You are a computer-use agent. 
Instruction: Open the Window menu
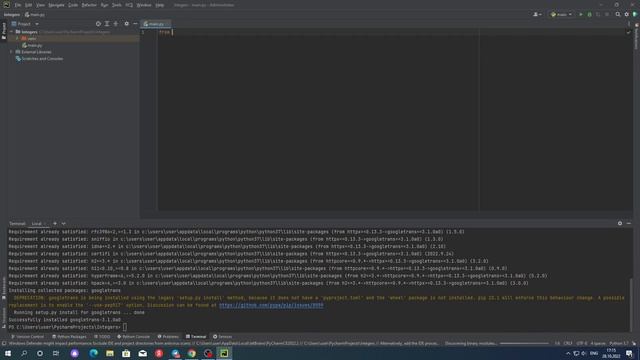(144, 5)
